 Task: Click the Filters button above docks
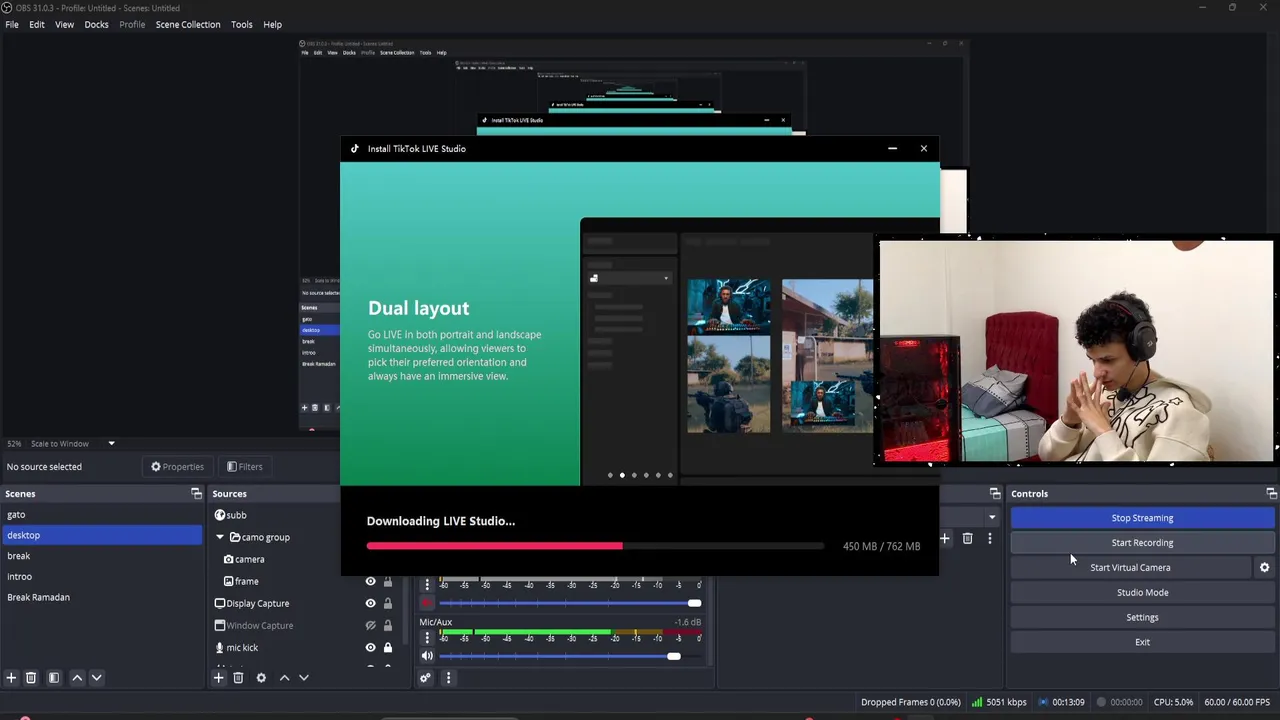244,467
